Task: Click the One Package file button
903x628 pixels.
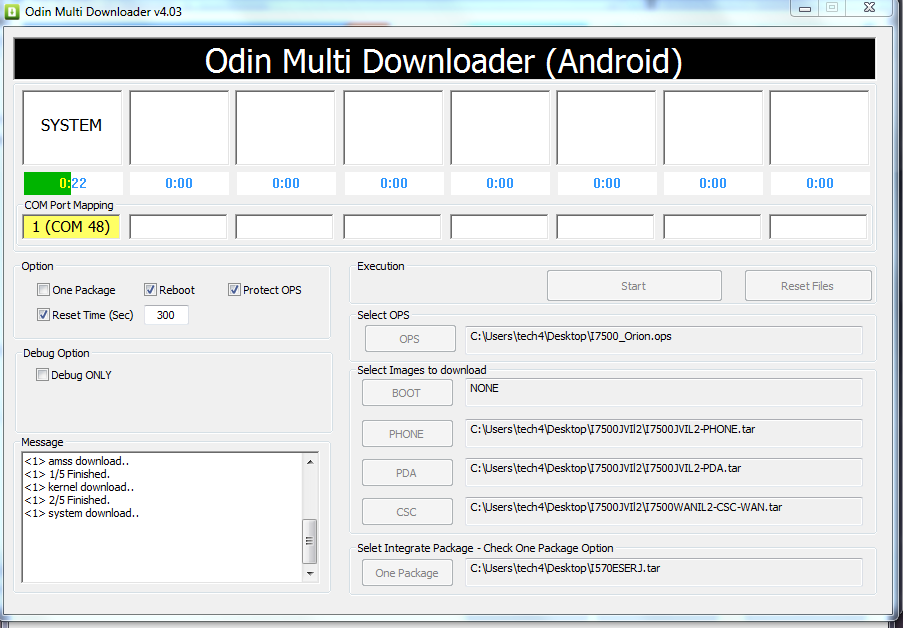Action: point(407,573)
